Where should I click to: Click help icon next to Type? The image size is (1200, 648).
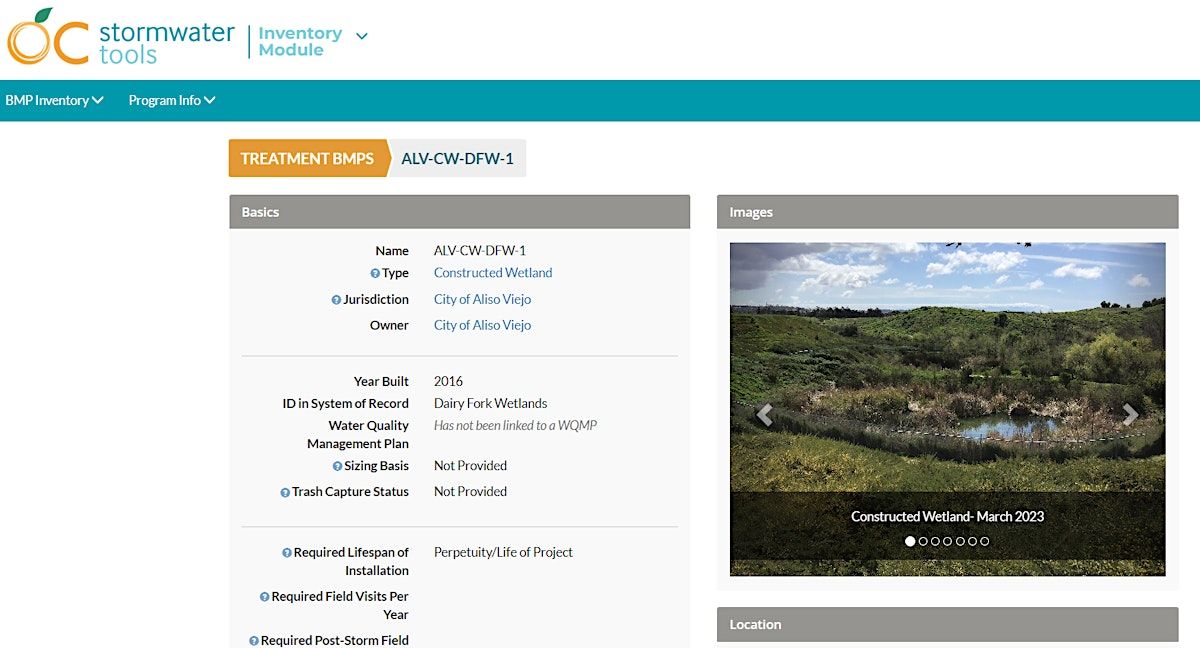click(x=375, y=274)
